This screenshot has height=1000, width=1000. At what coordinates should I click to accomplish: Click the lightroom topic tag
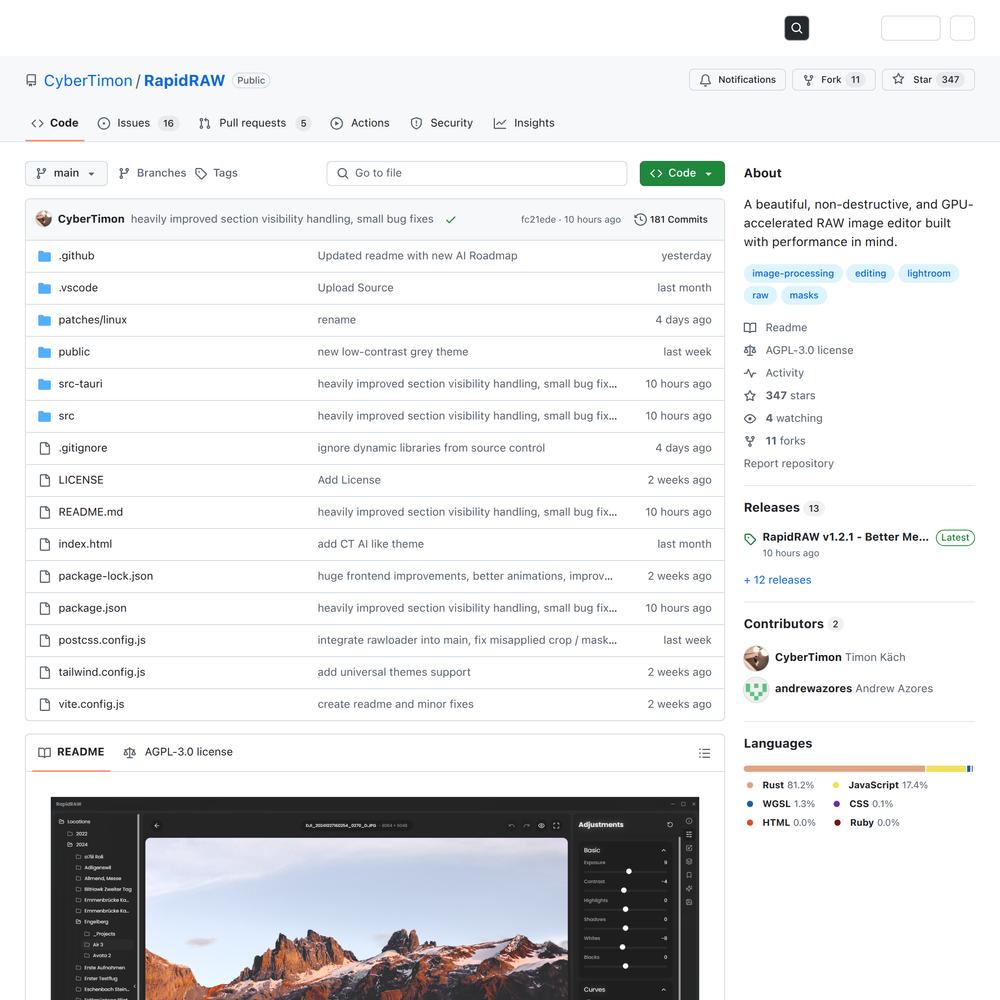(929, 274)
